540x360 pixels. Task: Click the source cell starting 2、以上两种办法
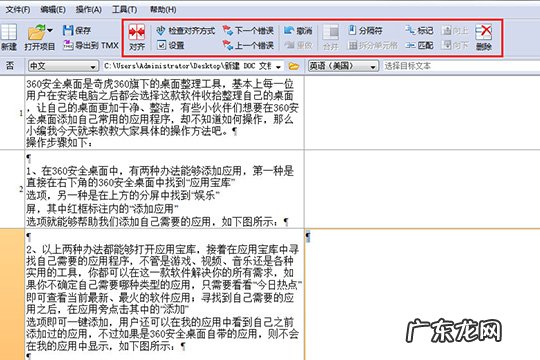[x=164, y=295]
